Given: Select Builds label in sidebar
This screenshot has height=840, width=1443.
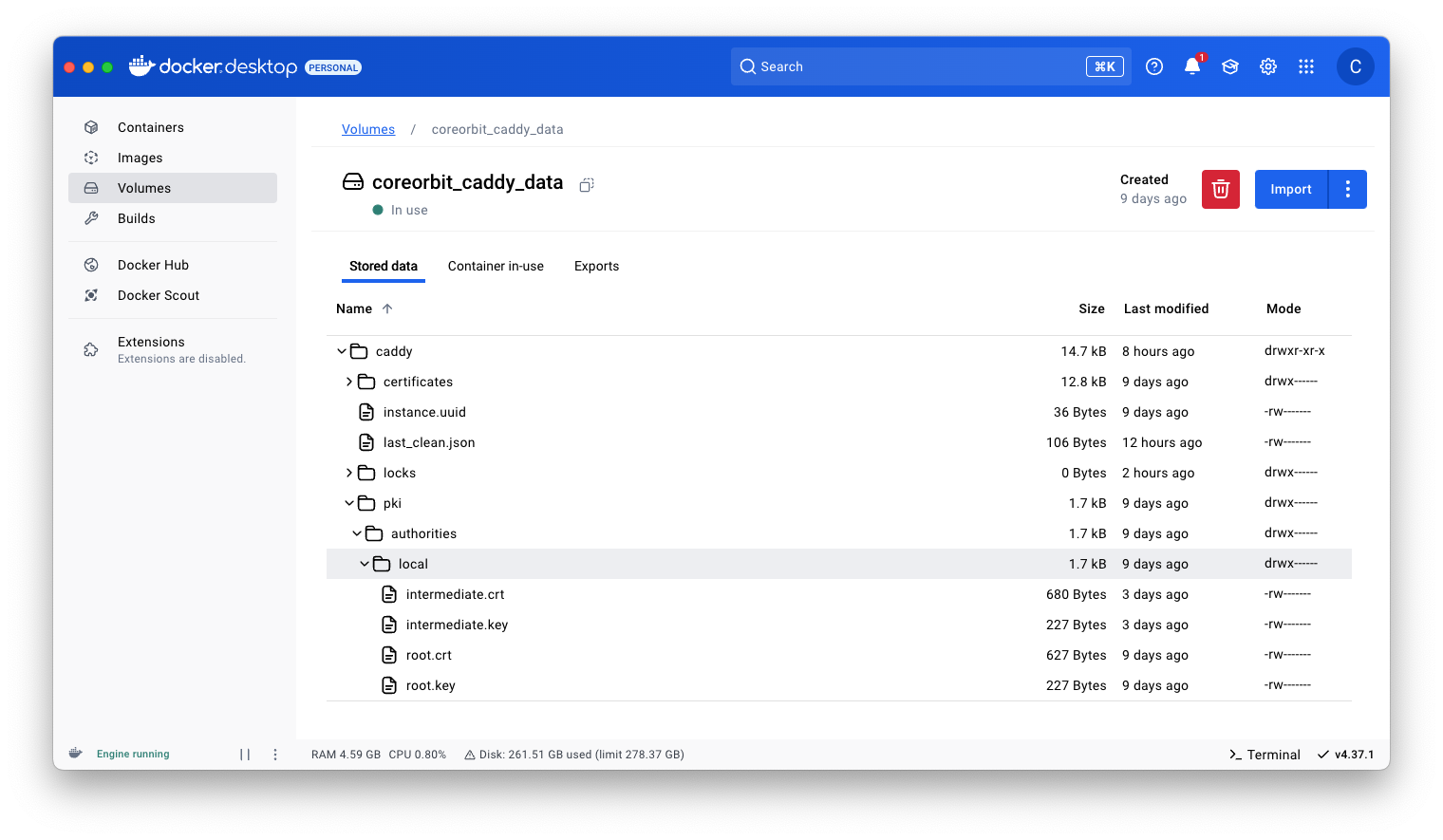Looking at the screenshot, I should [137, 218].
